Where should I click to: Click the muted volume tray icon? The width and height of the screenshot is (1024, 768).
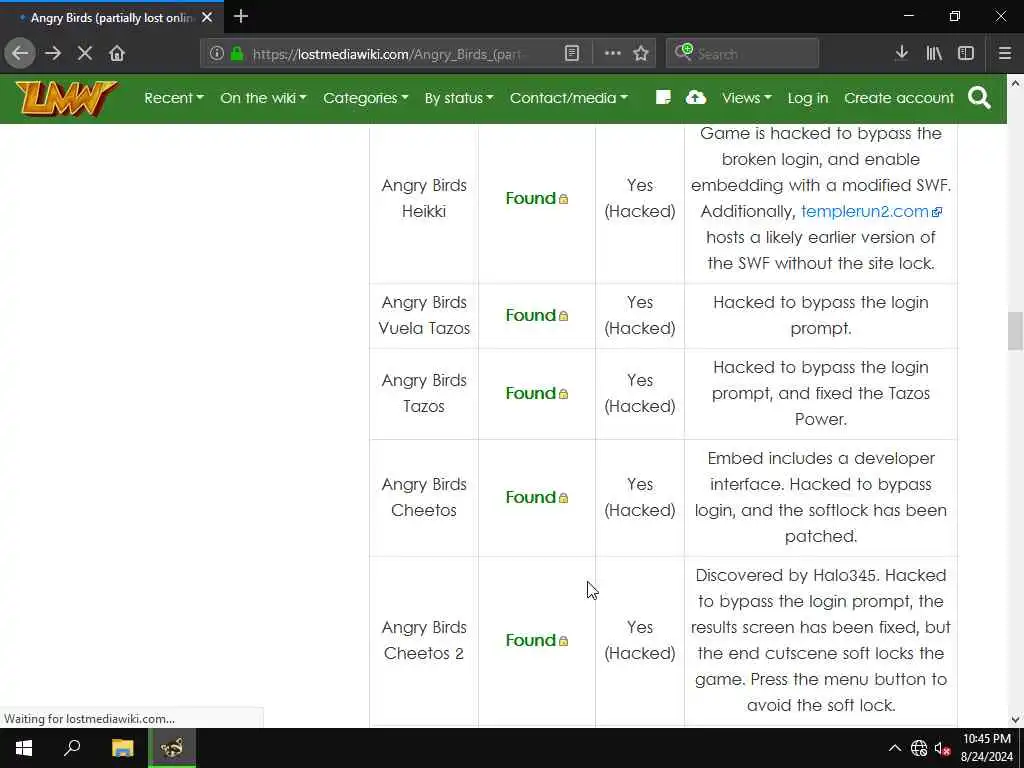click(x=942, y=748)
